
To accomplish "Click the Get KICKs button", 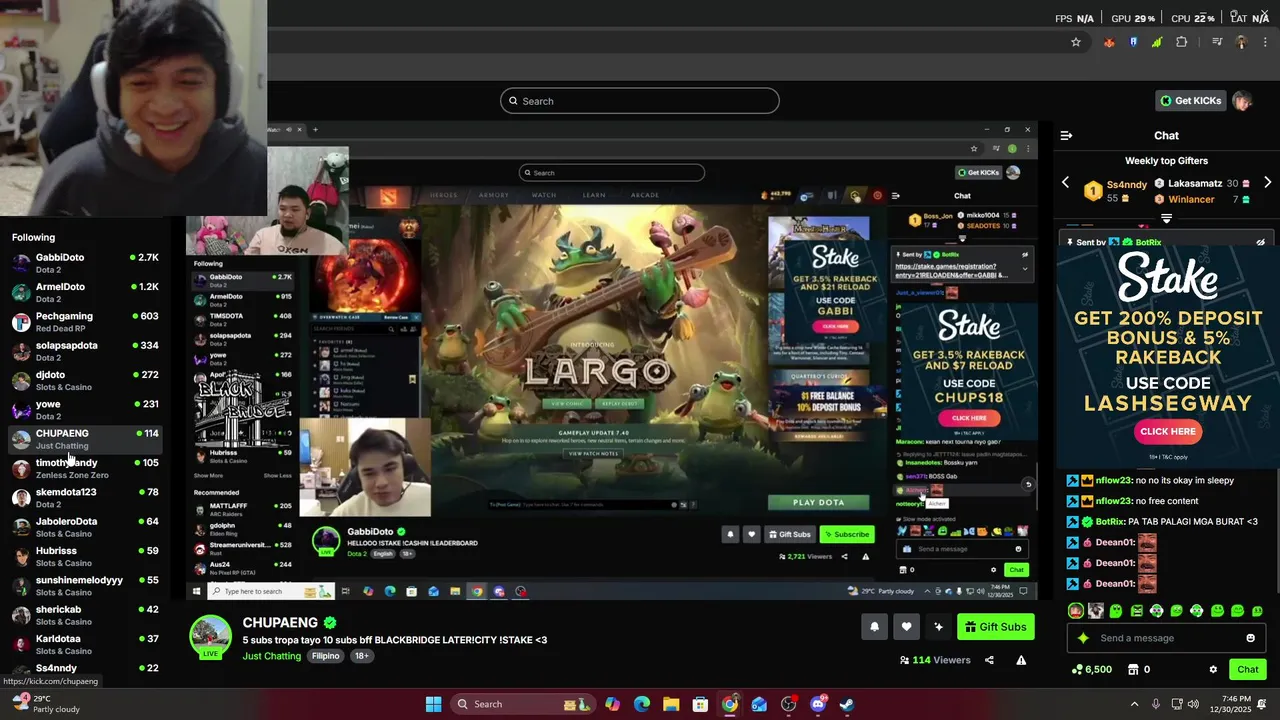I will (1190, 101).
